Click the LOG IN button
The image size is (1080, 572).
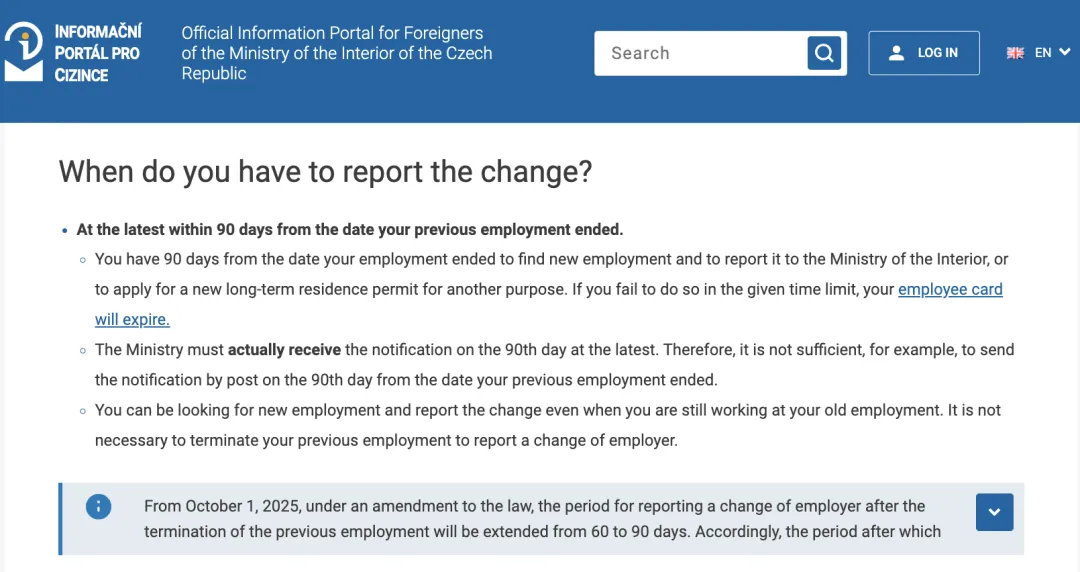[x=924, y=53]
